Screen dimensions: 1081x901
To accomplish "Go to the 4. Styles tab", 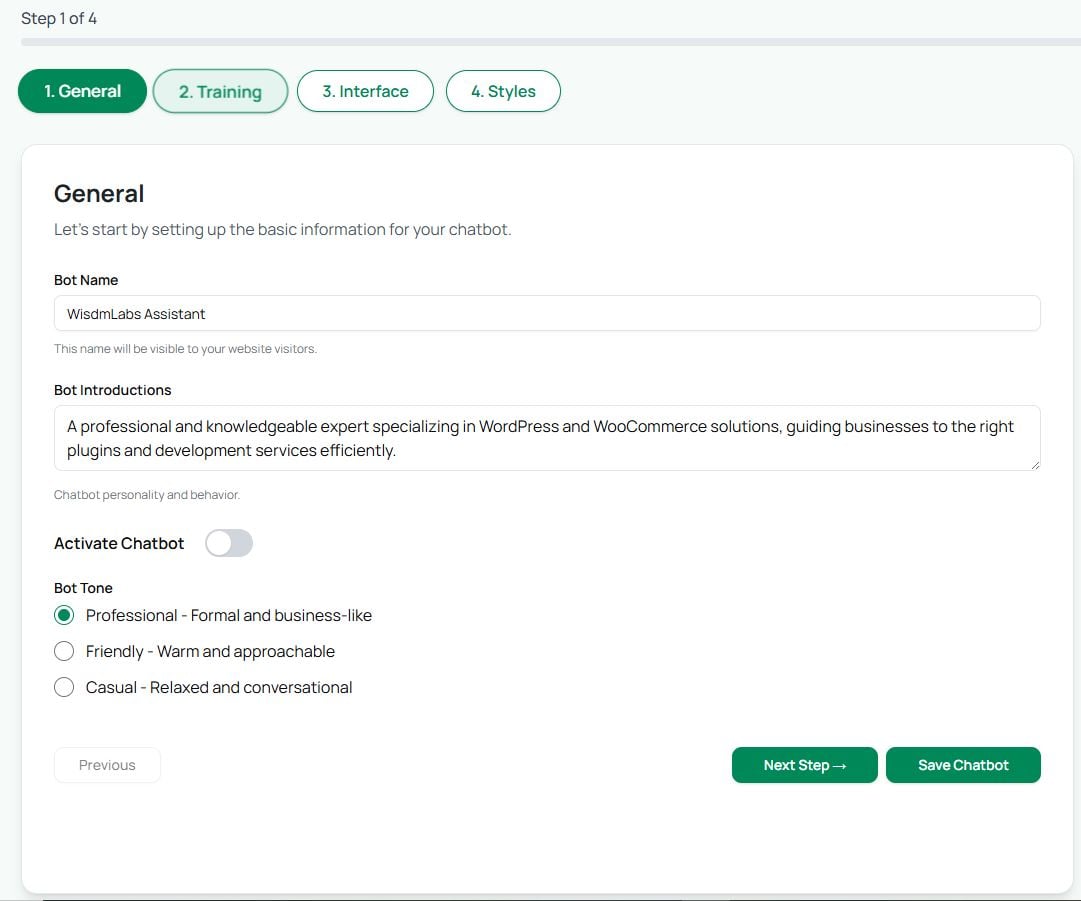I will point(503,91).
